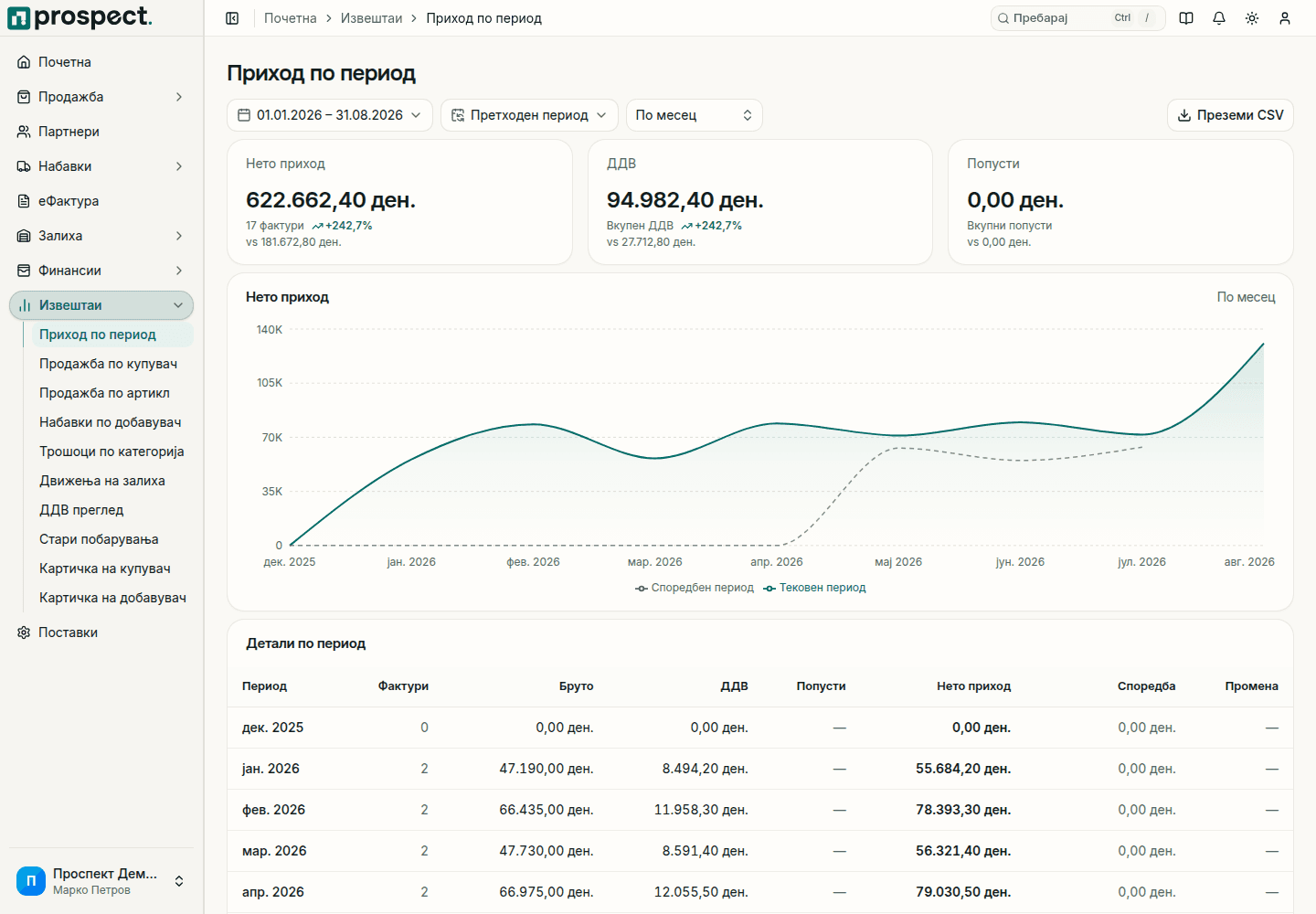Open еФактура in sidebar

pyautogui.click(x=101, y=201)
